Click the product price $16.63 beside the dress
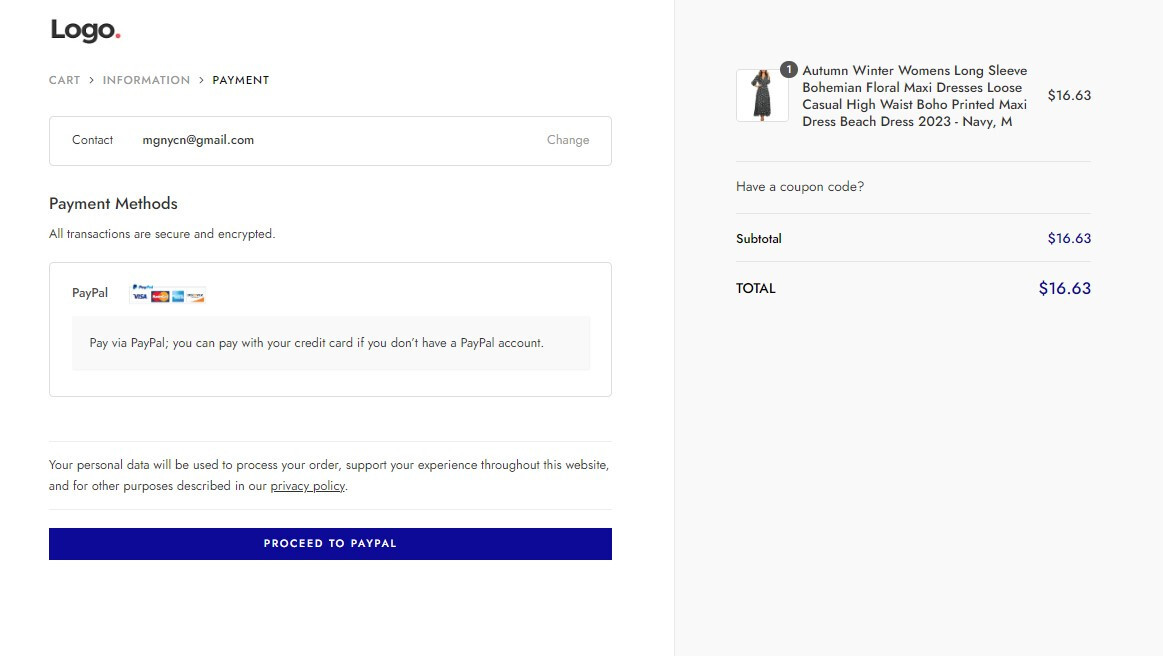 pyautogui.click(x=1069, y=95)
